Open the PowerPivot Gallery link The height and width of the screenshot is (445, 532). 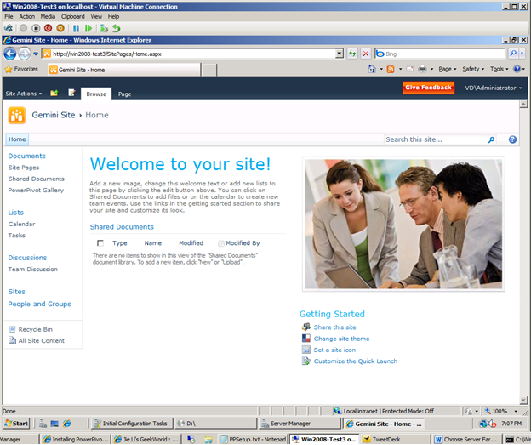click(36, 190)
